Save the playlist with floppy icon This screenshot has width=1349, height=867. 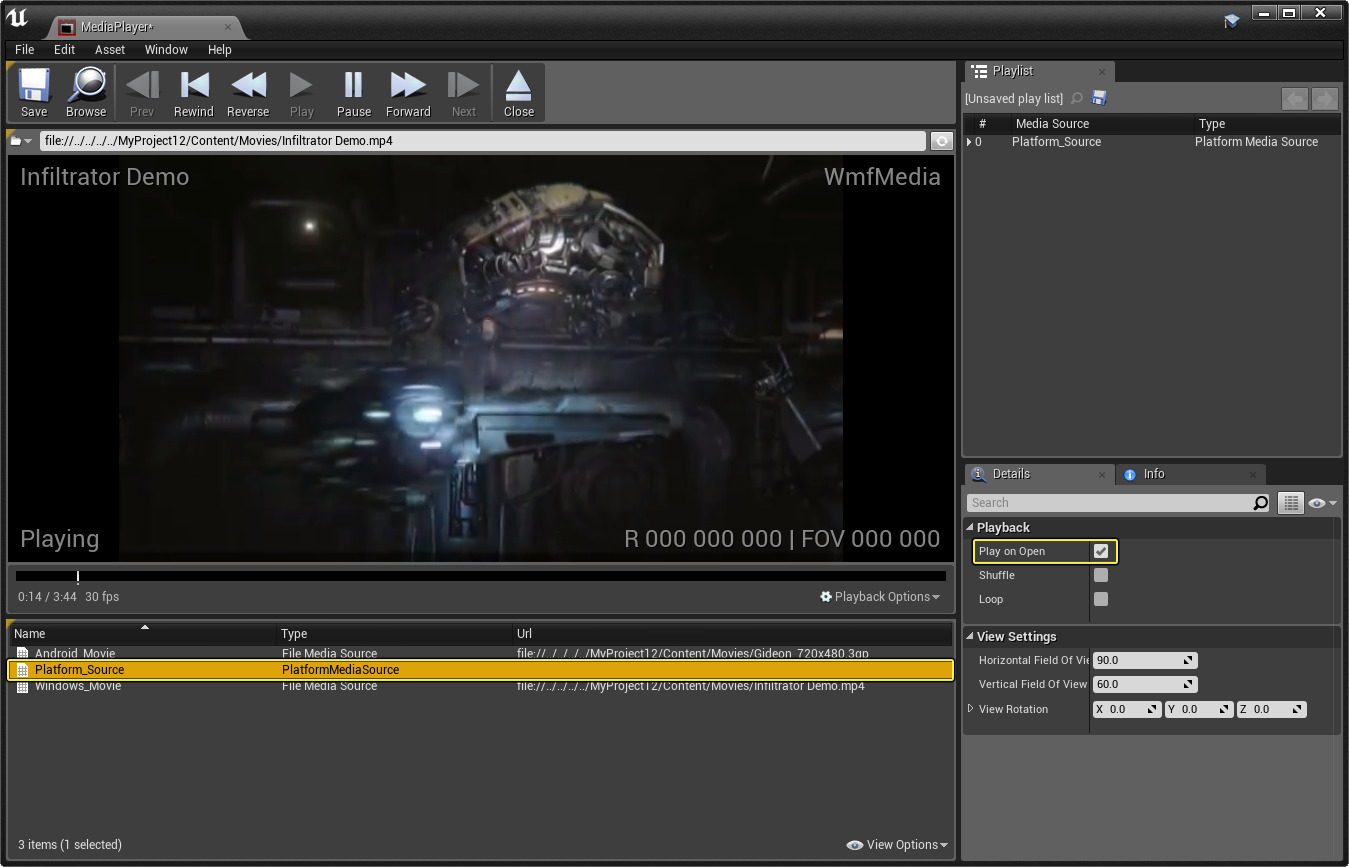tap(1099, 98)
